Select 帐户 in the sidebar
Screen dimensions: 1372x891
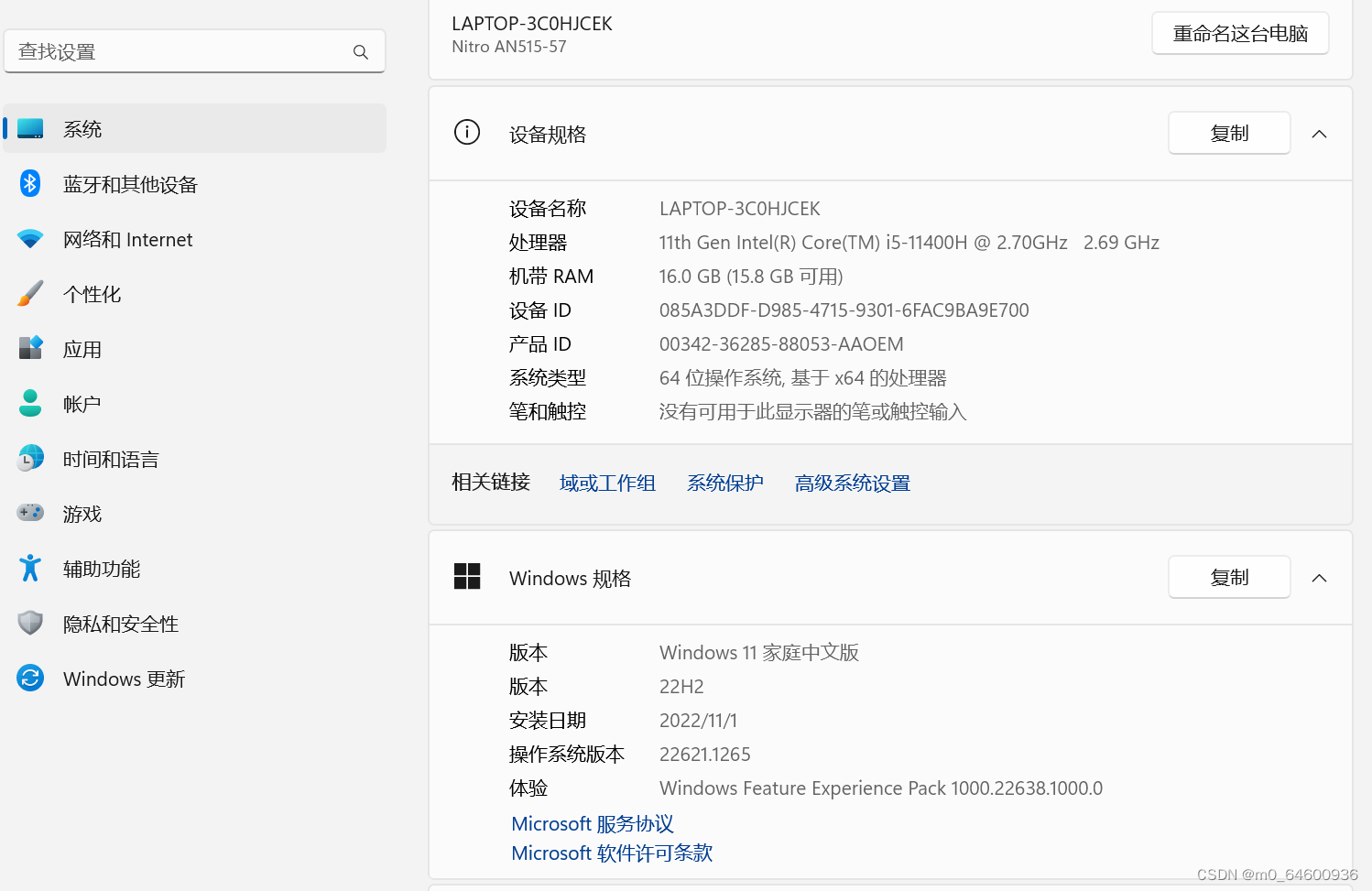tap(195, 403)
